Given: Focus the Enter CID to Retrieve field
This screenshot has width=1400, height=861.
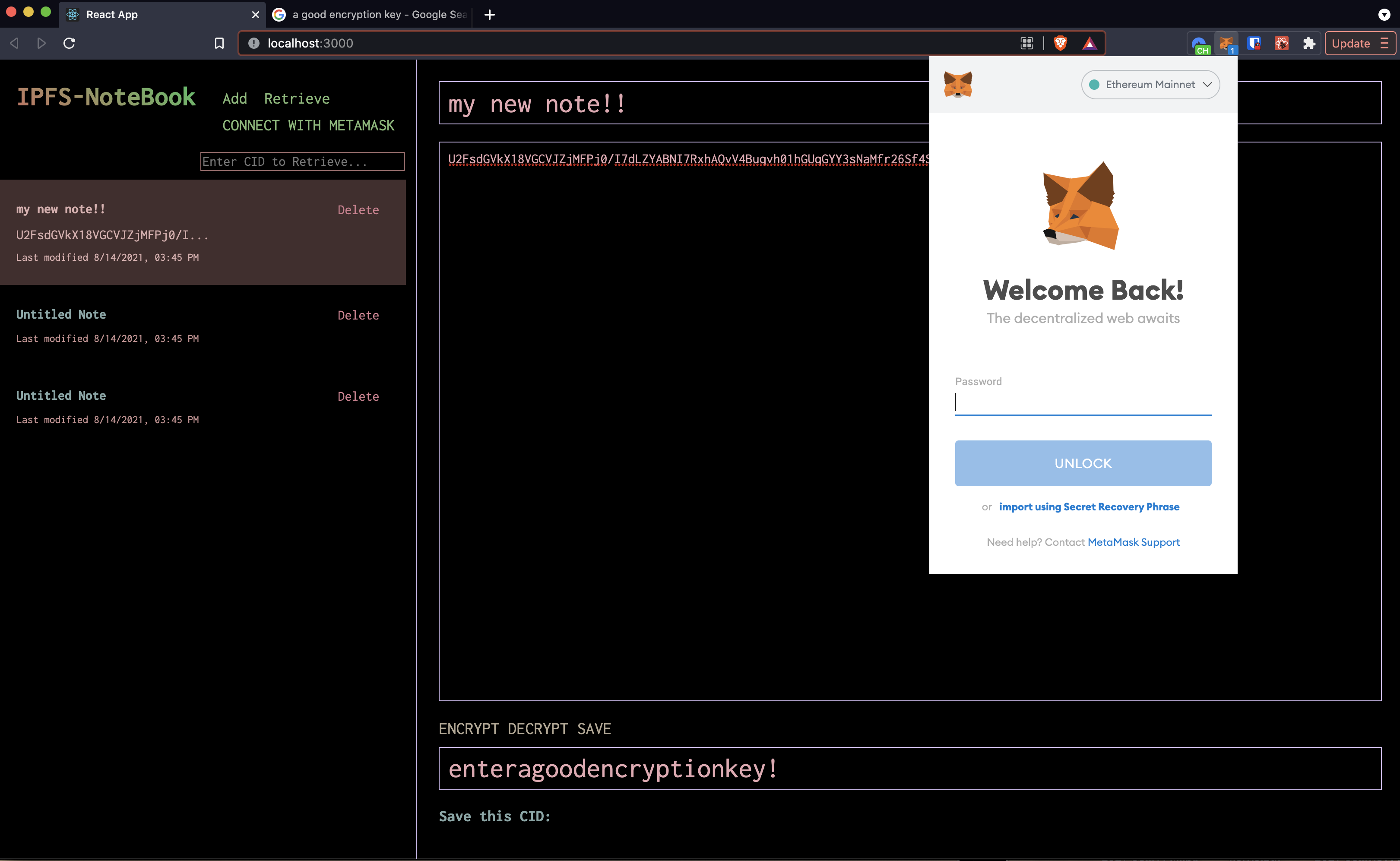Looking at the screenshot, I should pos(302,162).
